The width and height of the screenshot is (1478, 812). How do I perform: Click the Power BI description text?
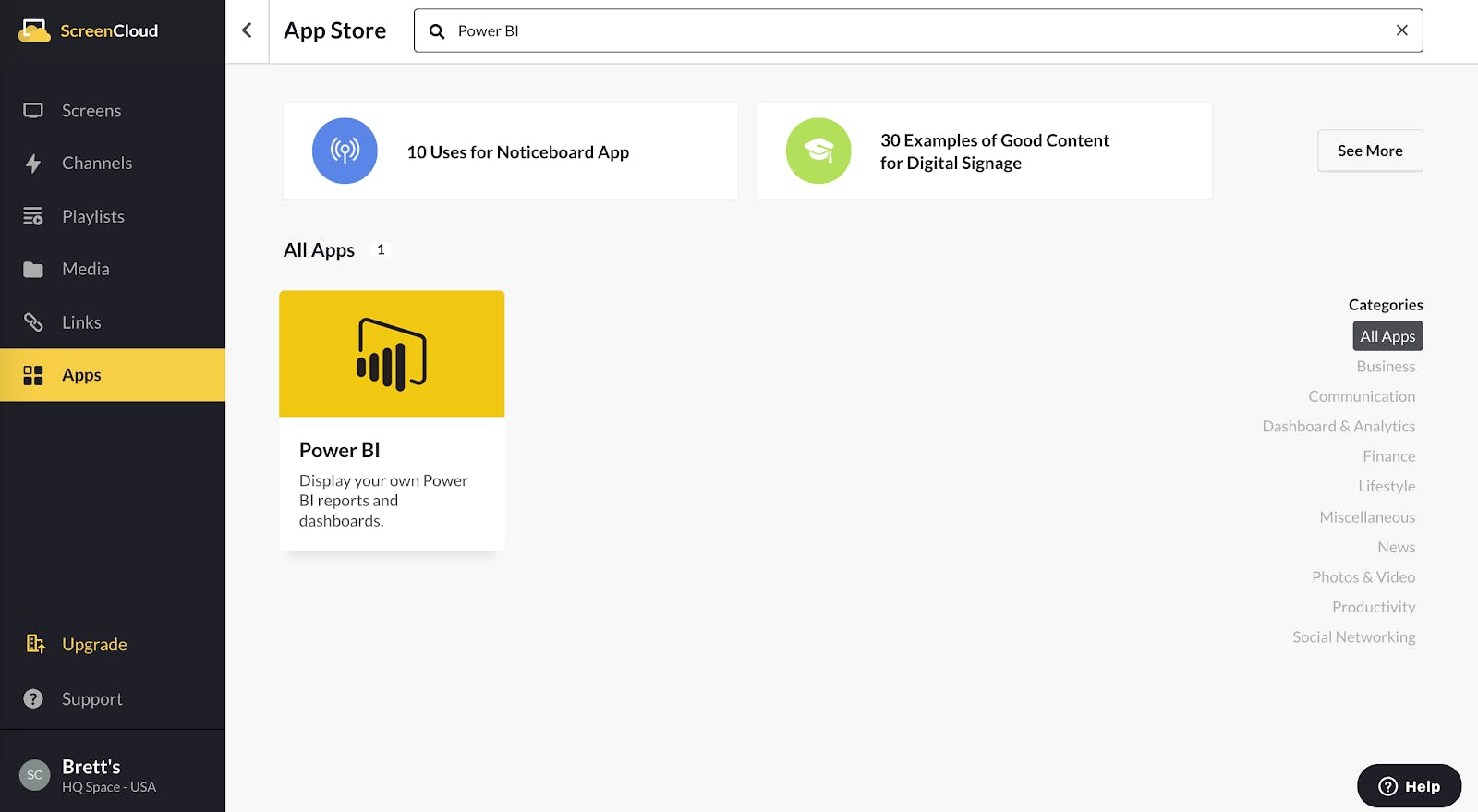tap(383, 501)
